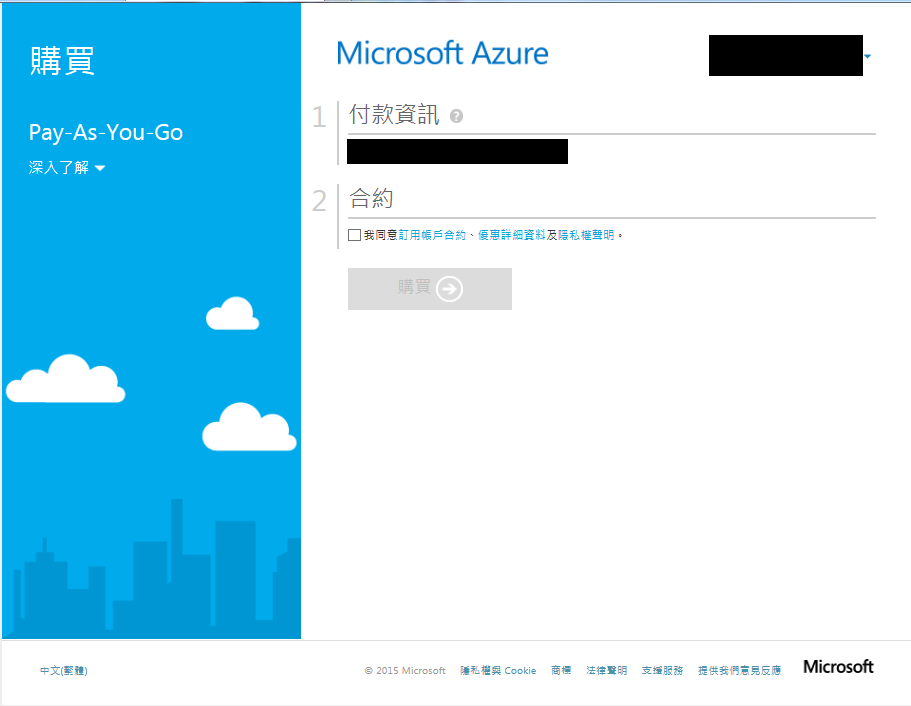Open the 提供我們意見反應 footer link
Image resolution: width=911 pixels, height=706 pixels.
pyautogui.click(x=739, y=671)
